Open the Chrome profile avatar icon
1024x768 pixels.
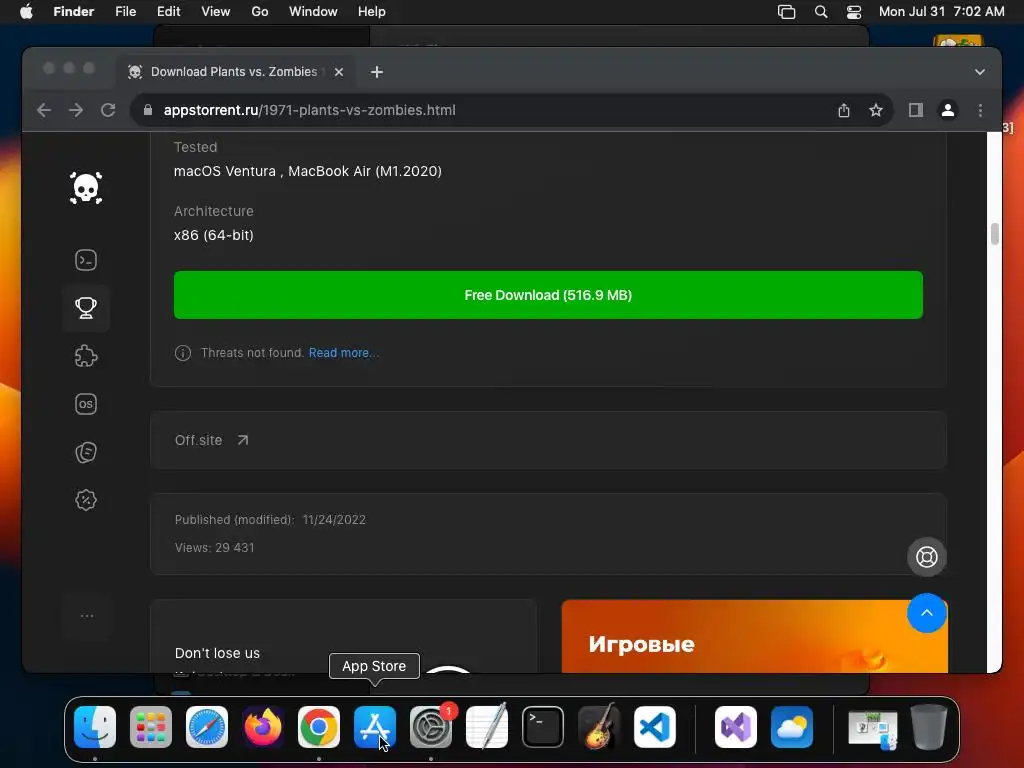(948, 110)
